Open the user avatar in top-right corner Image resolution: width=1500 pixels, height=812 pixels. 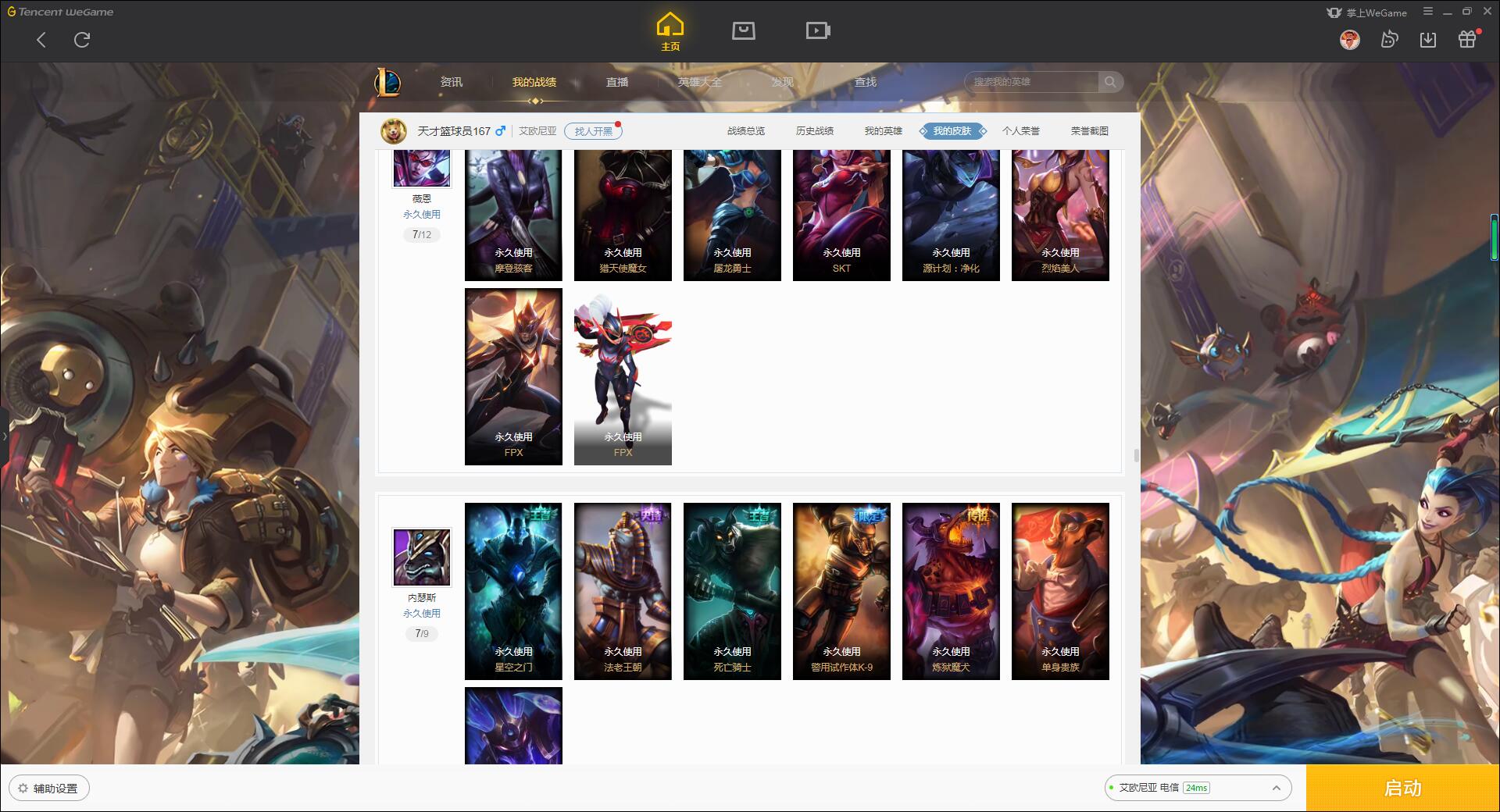[1349, 39]
